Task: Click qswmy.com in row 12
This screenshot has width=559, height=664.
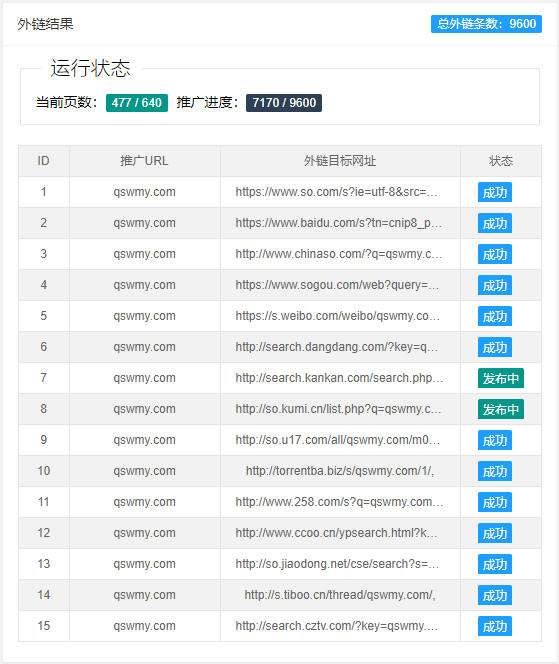Action: [x=144, y=533]
